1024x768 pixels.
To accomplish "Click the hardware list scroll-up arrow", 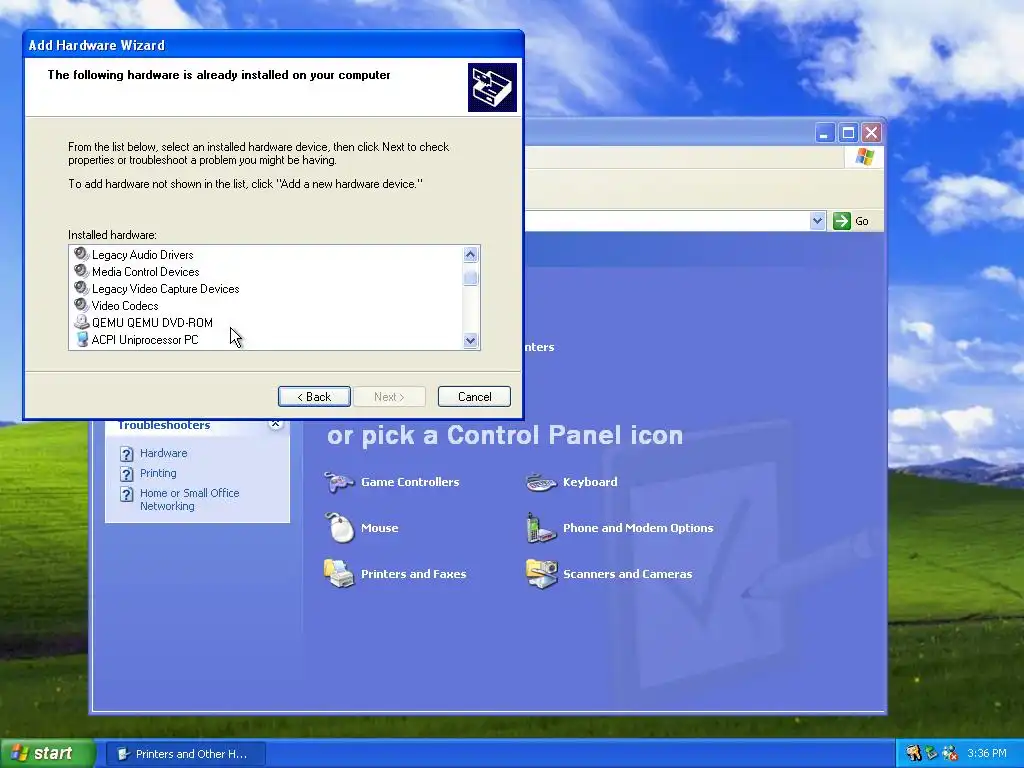I will pyautogui.click(x=470, y=255).
